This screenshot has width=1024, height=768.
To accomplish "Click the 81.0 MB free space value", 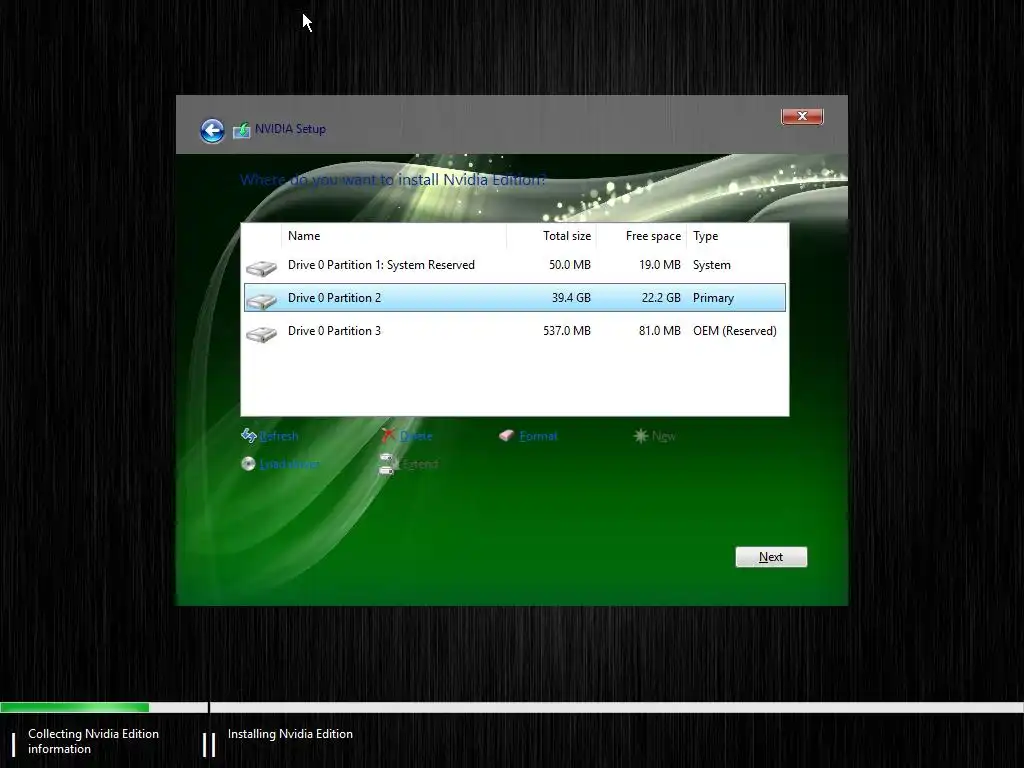I will point(660,331).
